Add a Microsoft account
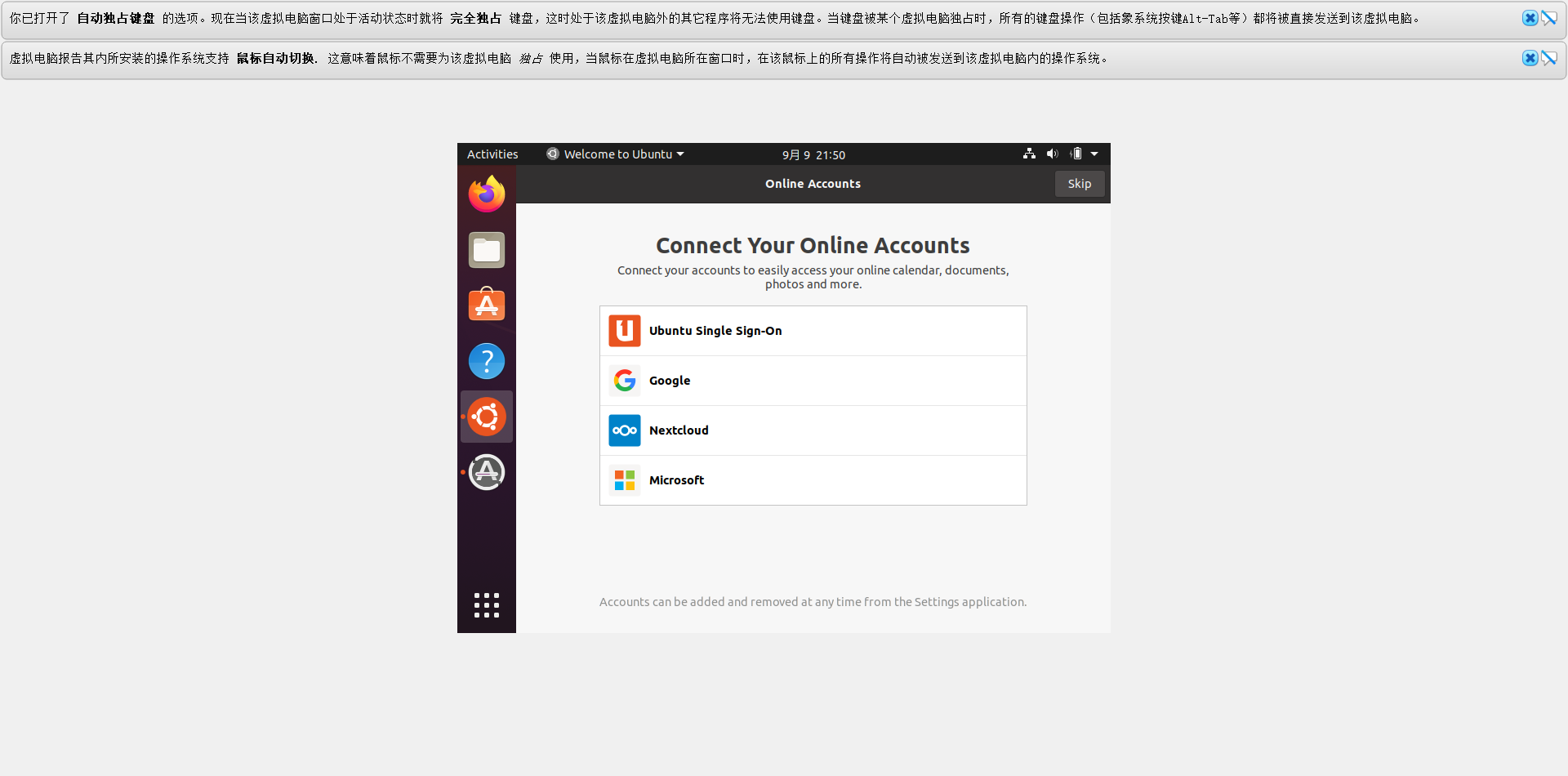Image resolution: width=1568 pixels, height=776 pixels. click(813, 480)
